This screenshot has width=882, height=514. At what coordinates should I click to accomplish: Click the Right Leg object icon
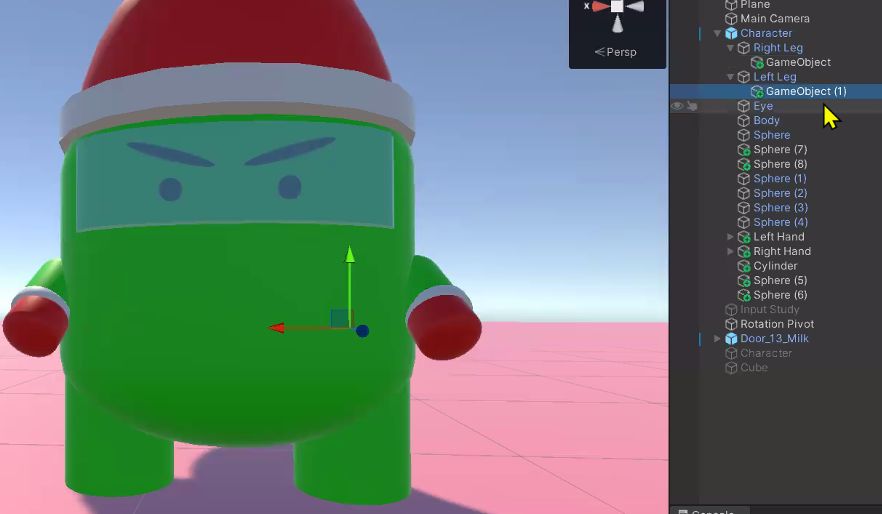coord(744,48)
